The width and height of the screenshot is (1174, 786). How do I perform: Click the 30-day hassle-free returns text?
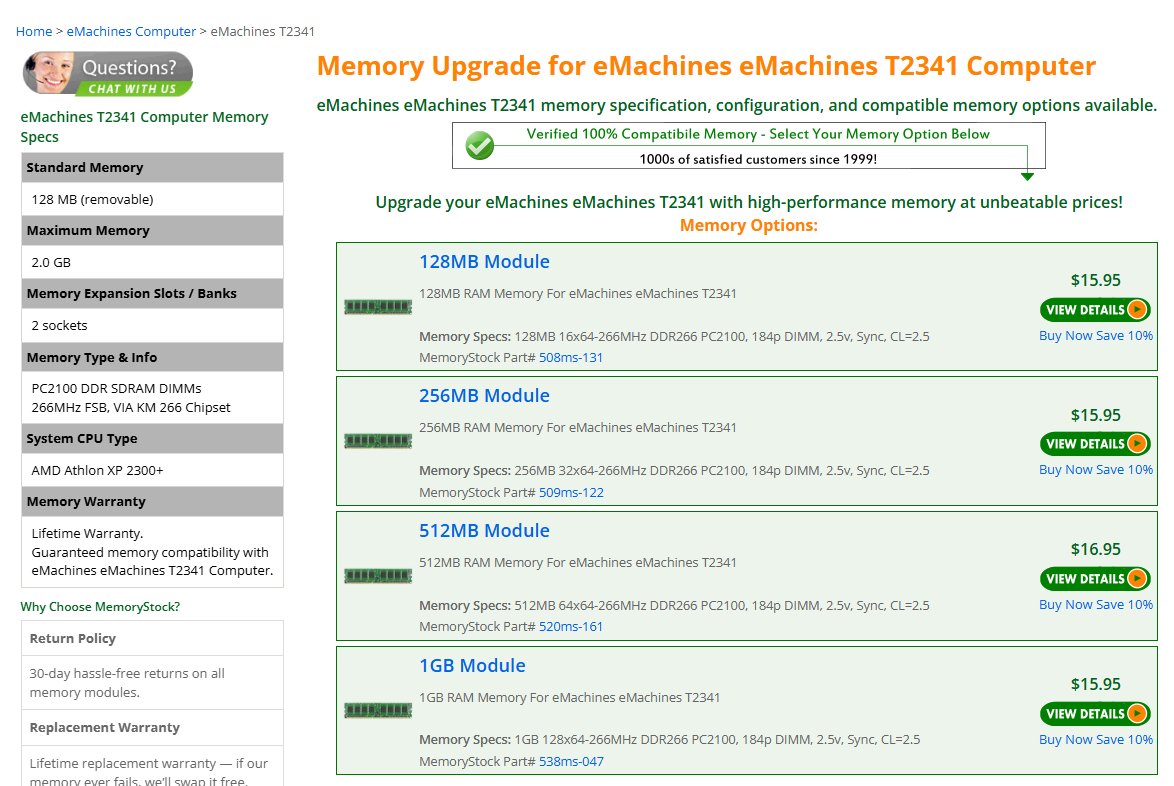pyautogui.click(x=127, y=683)
